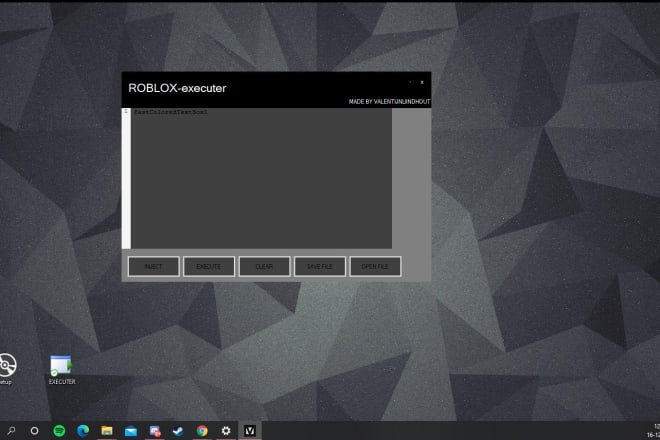Click the ROBLOX-executer title bar text
This screenshot has height=440, width=660.
click(x=177, y=88)
